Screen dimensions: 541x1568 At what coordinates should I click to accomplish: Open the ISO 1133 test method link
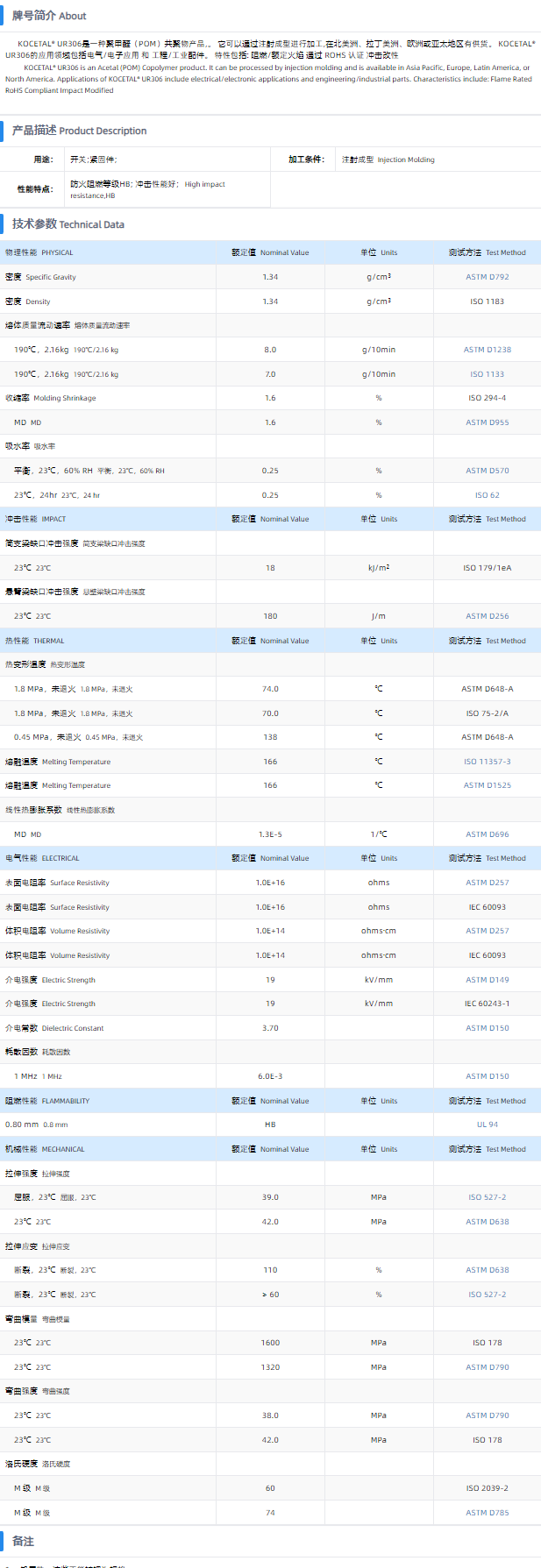pos(487,374)
